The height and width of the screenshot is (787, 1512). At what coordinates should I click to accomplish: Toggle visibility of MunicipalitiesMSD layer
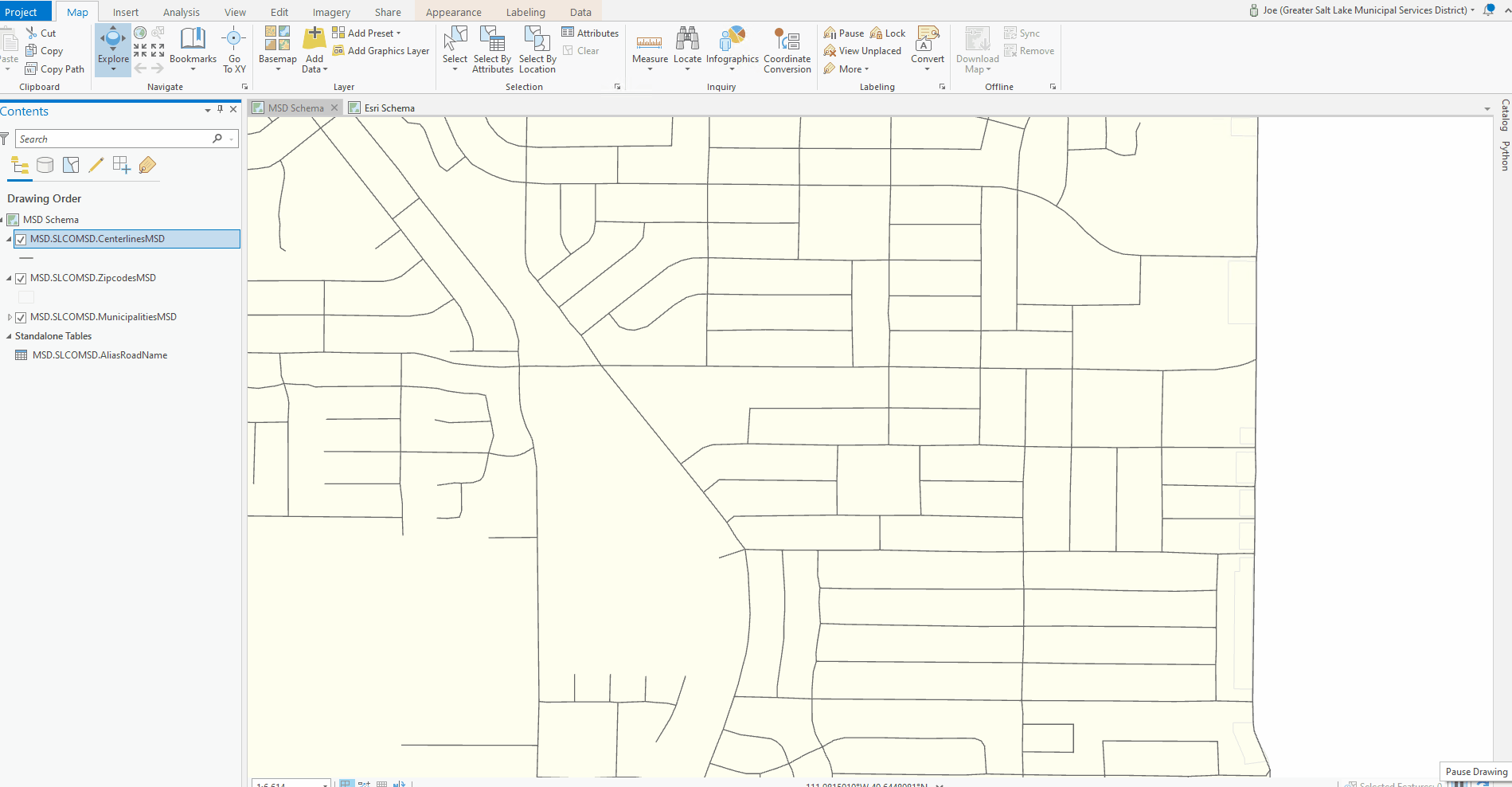21,317
